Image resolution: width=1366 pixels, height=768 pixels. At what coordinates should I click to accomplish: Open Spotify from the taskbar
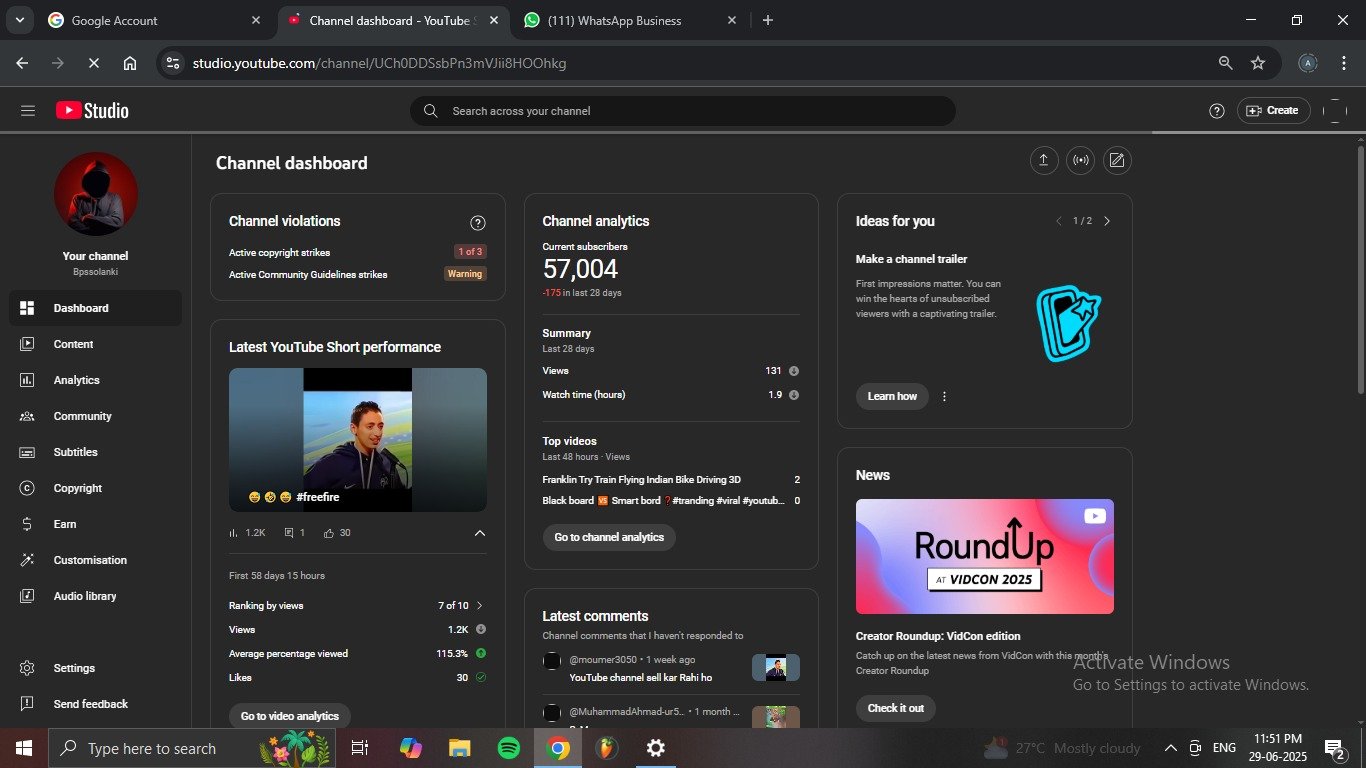pos(508,748)
